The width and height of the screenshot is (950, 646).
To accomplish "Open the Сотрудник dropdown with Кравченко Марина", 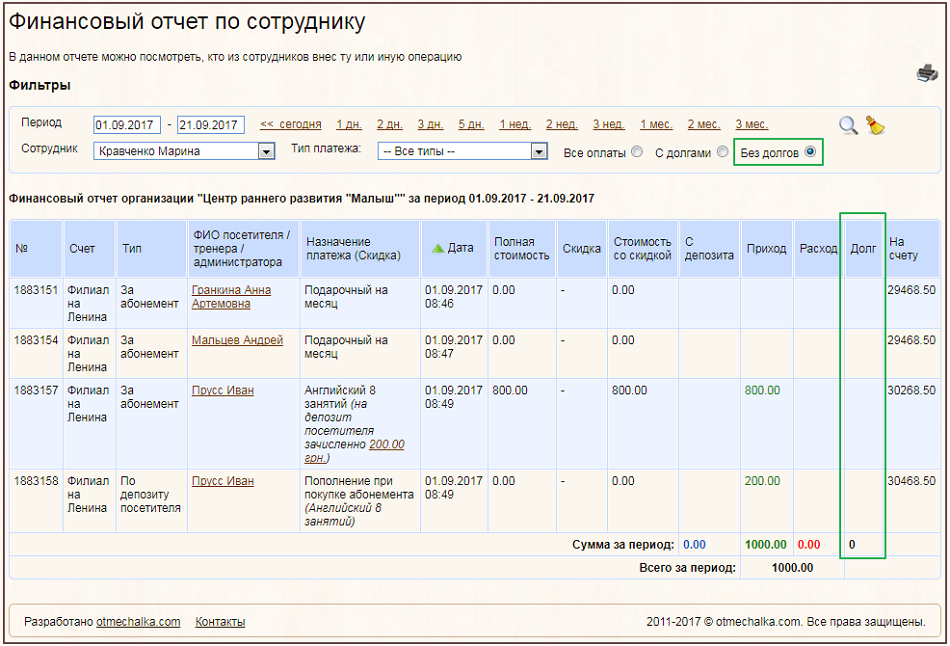I will tap(184, 152).
